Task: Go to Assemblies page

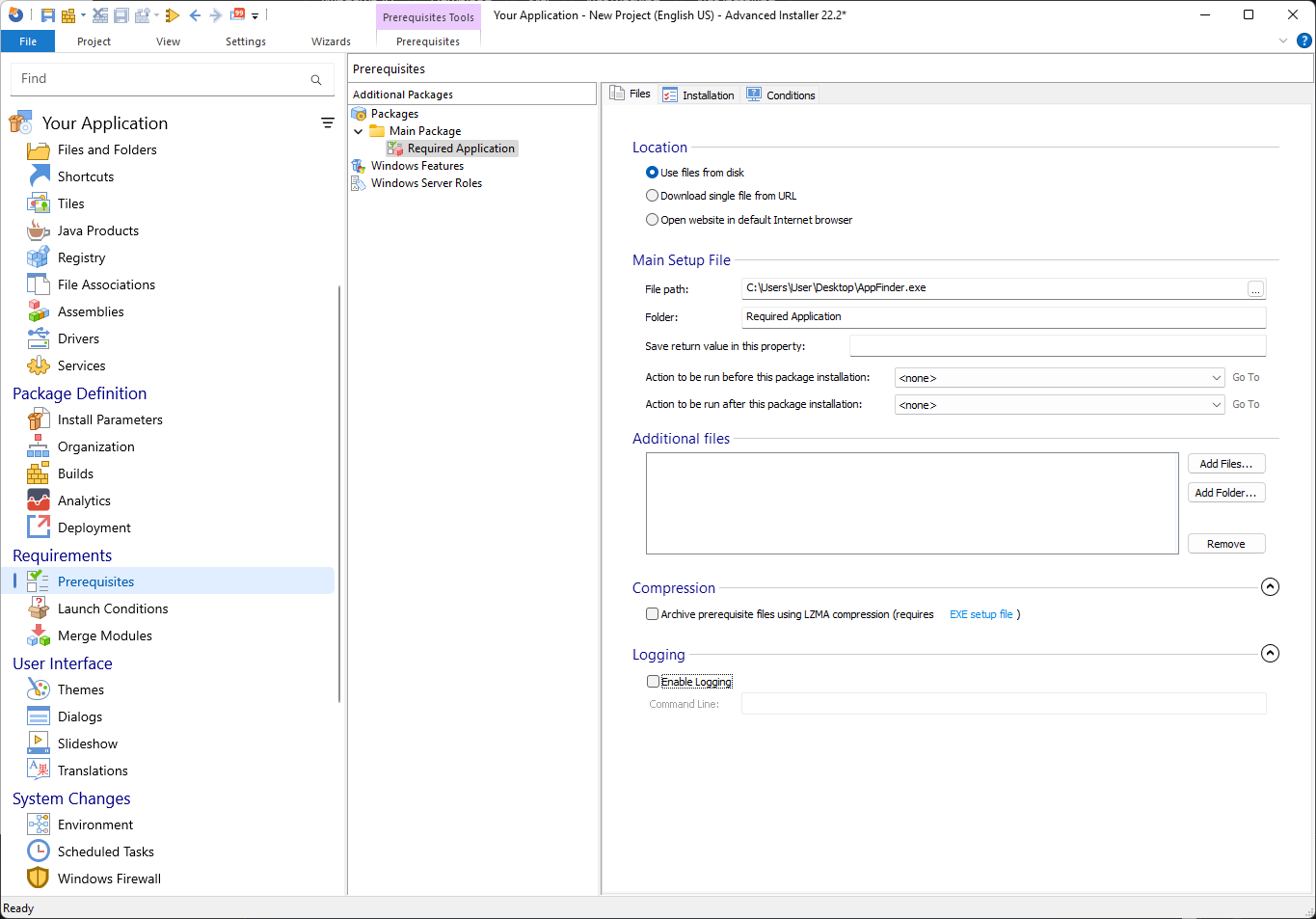Action: 91,311
